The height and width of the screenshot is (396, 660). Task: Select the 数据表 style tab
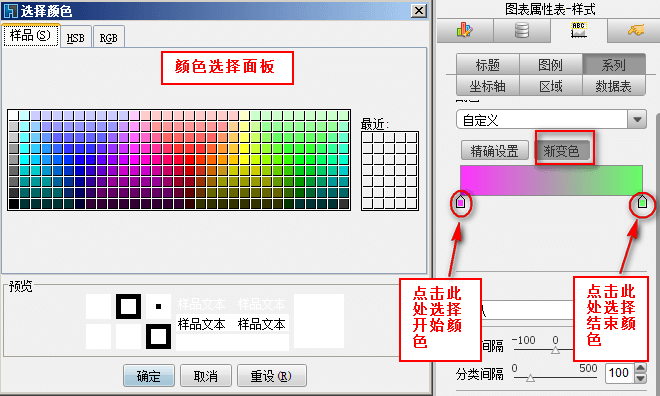coord(614,86)
